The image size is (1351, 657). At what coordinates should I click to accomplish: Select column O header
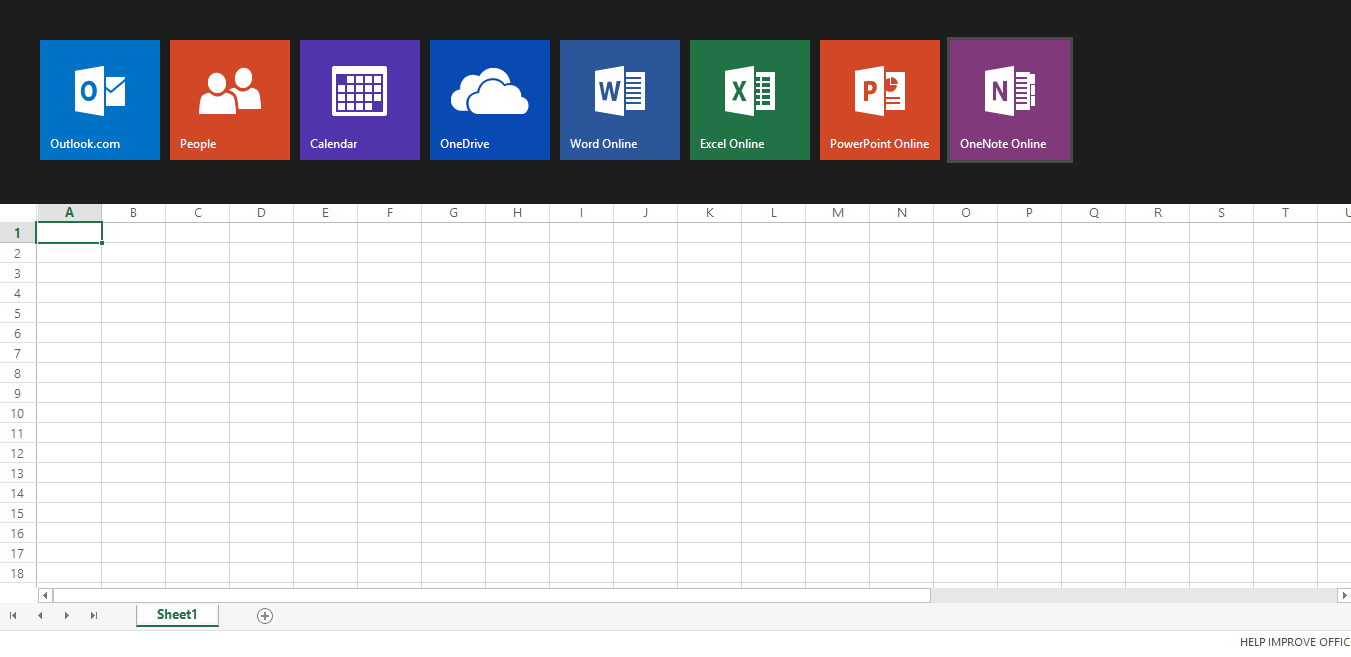tap(966, 213)
